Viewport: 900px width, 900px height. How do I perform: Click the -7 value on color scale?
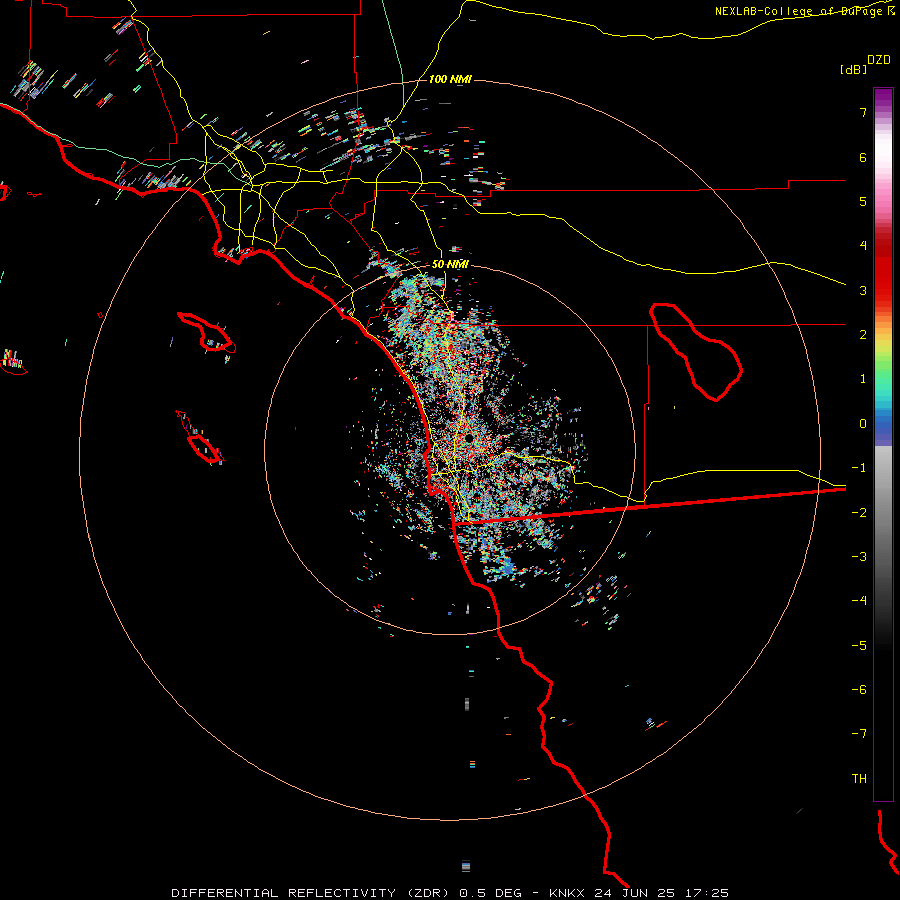click(859, 734)
